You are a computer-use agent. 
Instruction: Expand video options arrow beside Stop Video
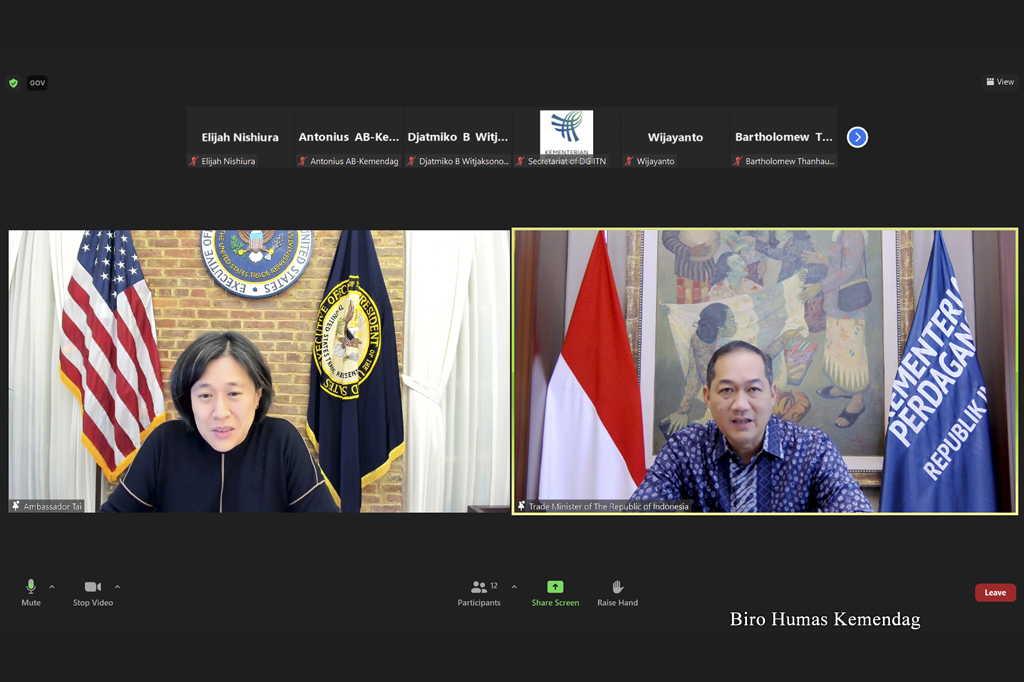coord(117,587)
